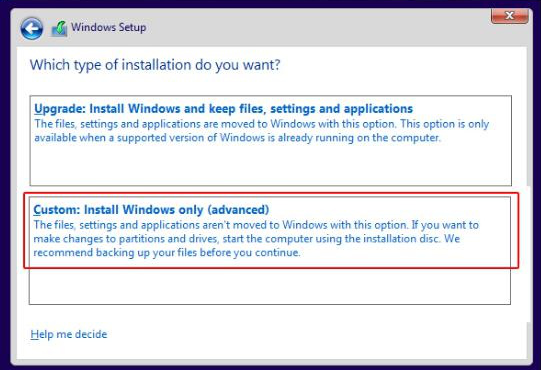Go back using the blue arrow button
Image resolution: width=541 pixels, height=370 pixels.
[32, 28]
